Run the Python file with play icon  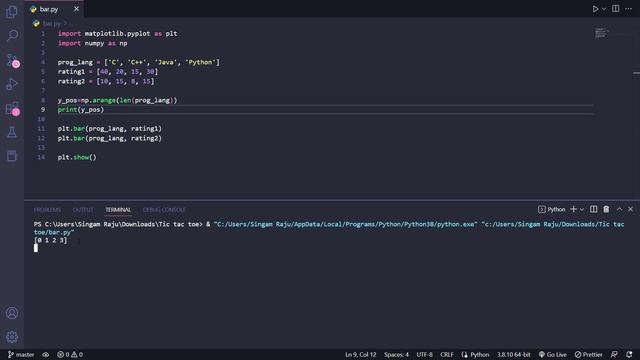(x=595, y=9)
